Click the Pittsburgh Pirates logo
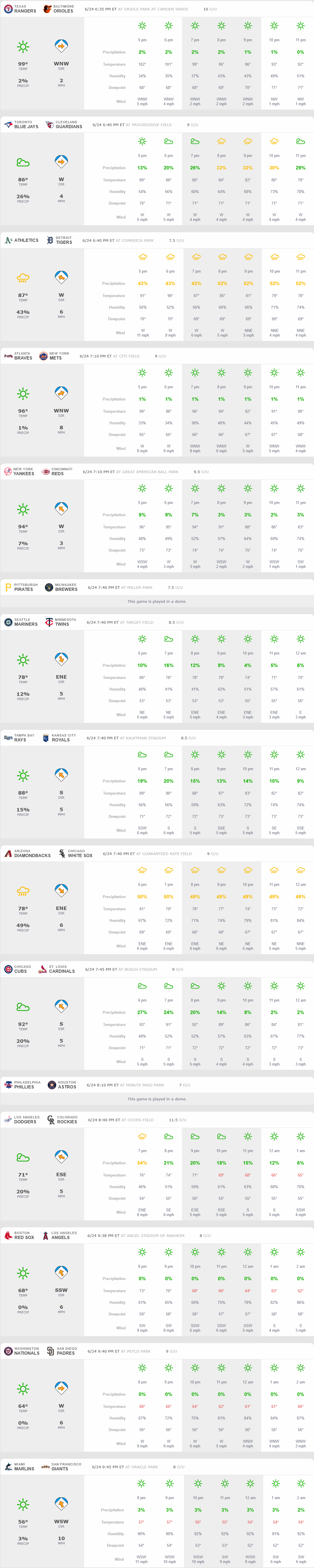 (8, 587)
